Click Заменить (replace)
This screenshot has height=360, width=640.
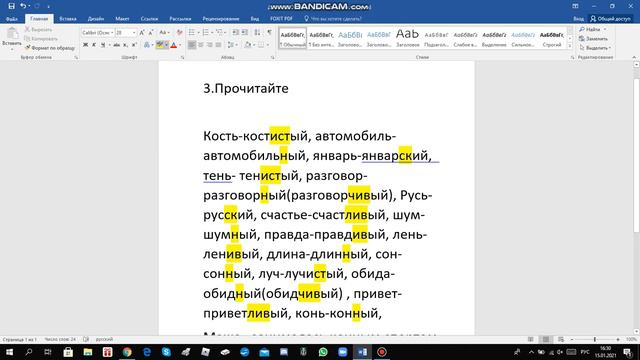pos(593,39)
